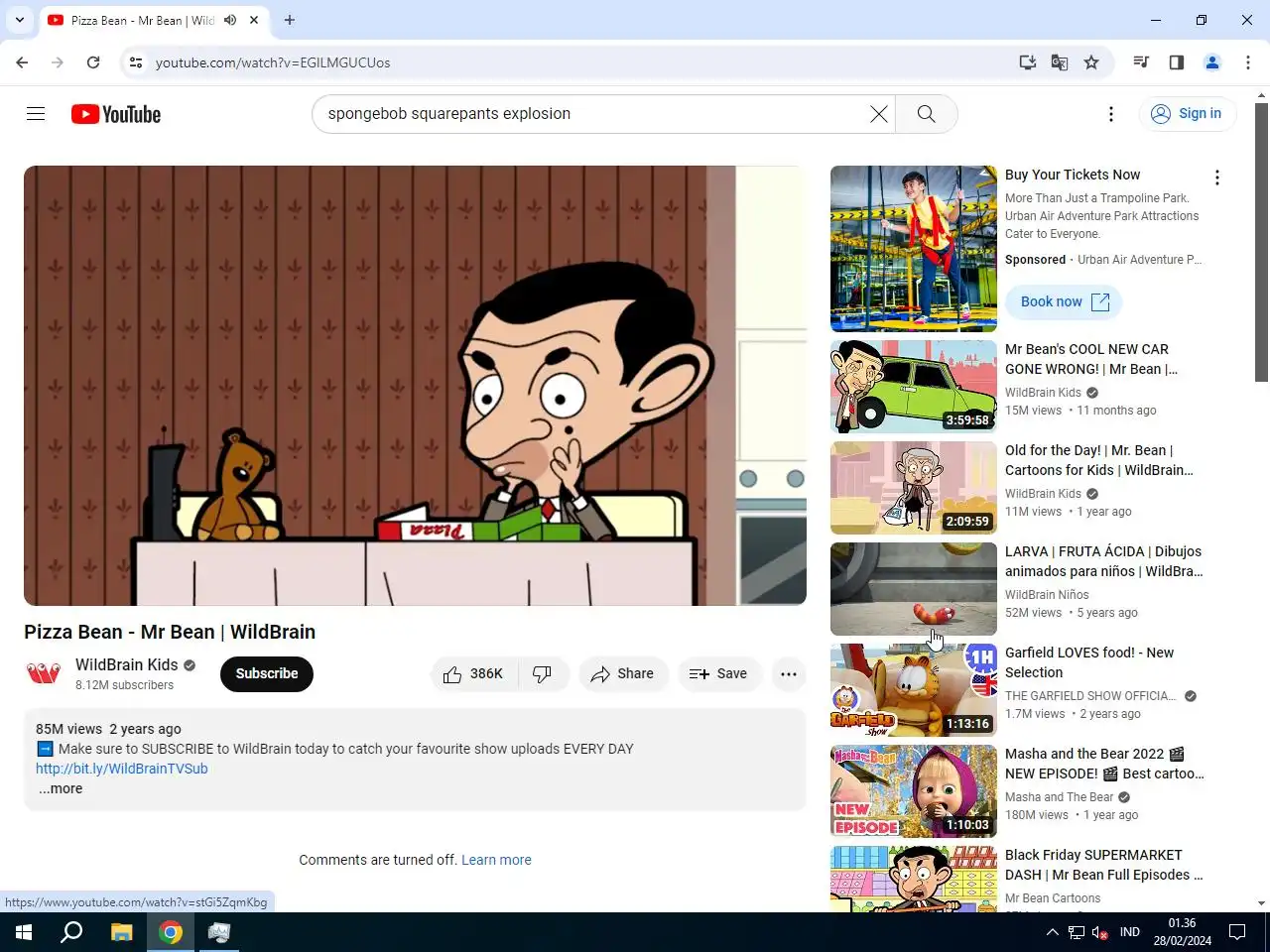Open Learn more about comments
This screenshot has height=952, width=1270.
point(496,860)
